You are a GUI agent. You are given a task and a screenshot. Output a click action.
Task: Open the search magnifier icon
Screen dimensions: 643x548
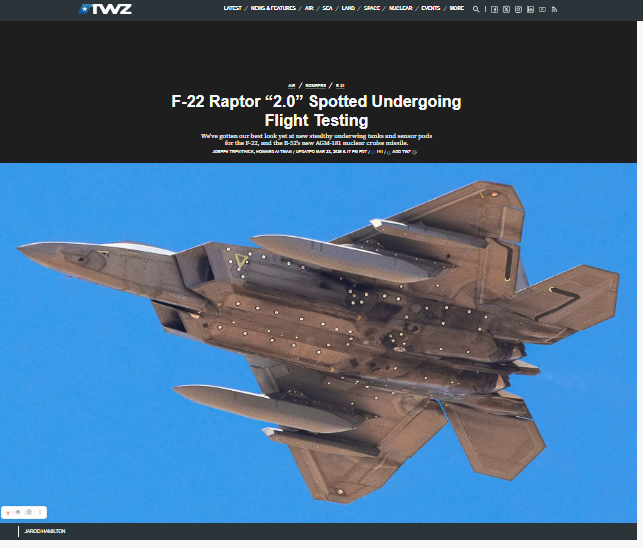point(476,9)
